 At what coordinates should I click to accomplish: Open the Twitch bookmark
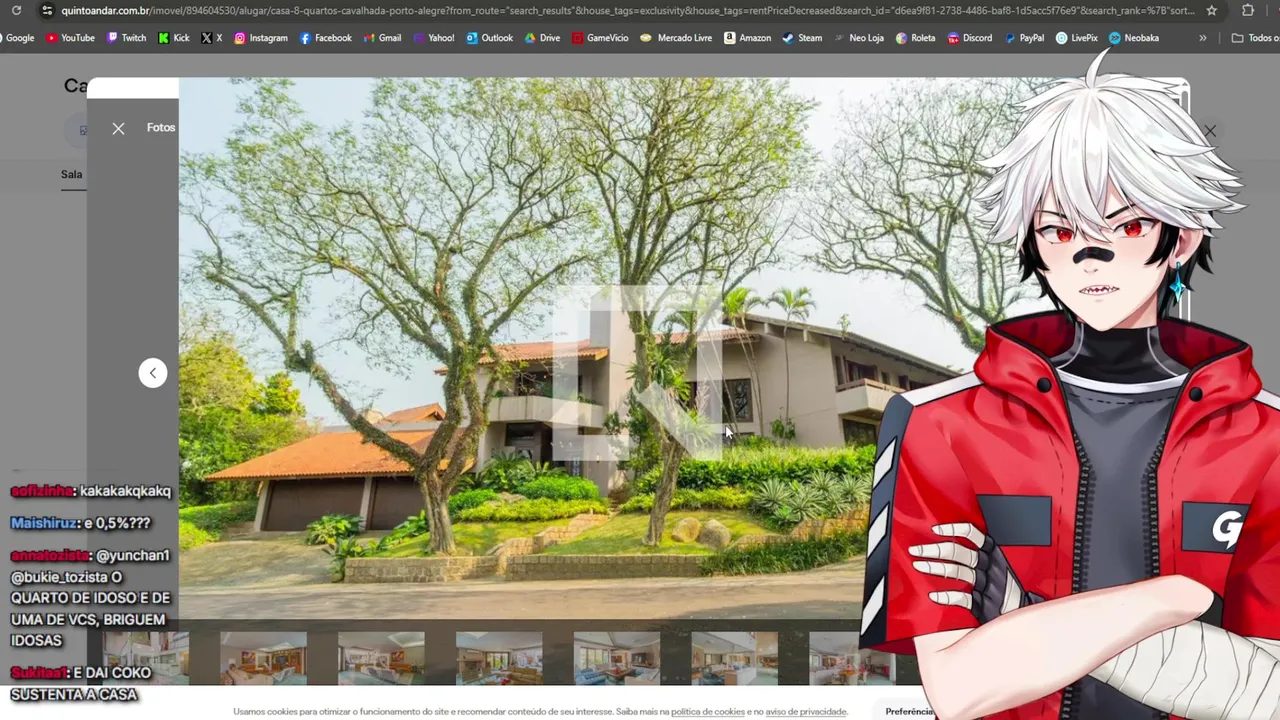(126, 38)
